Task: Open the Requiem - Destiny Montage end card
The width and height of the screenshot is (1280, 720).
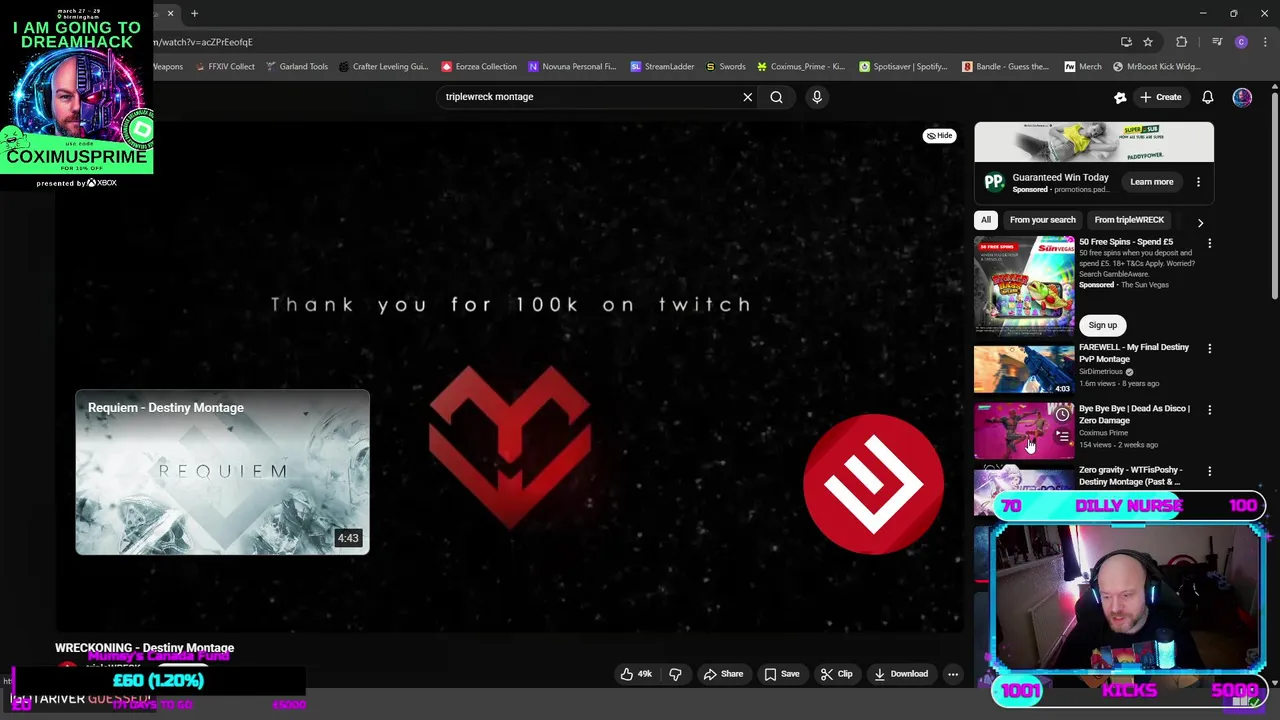Action: pos(222,472)
